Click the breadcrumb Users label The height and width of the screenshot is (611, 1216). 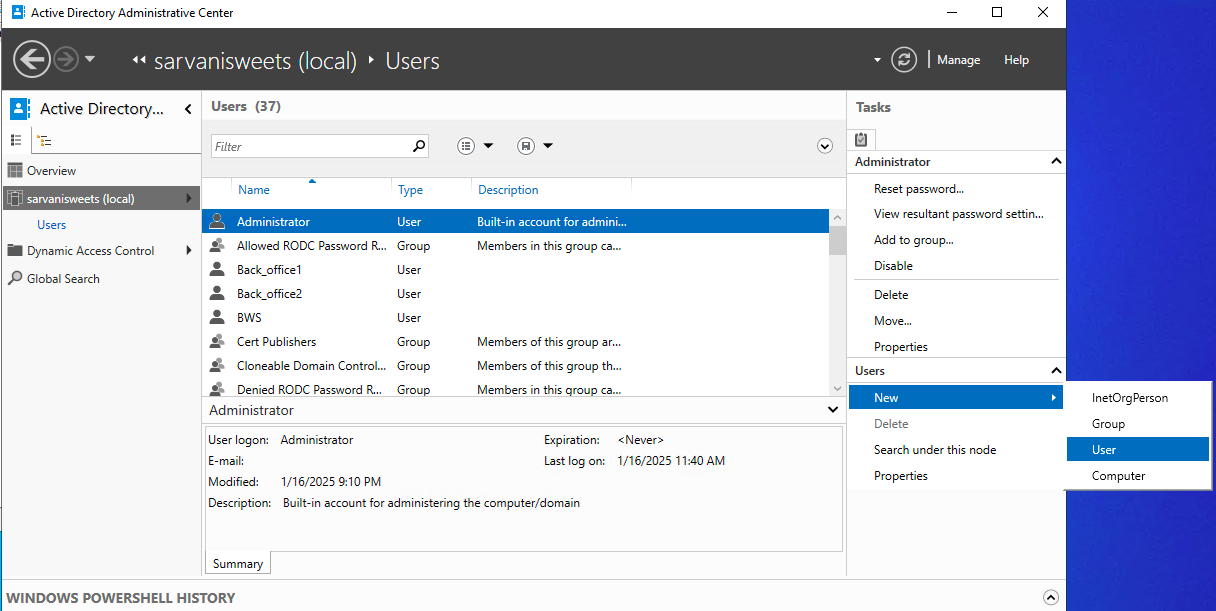412,61
